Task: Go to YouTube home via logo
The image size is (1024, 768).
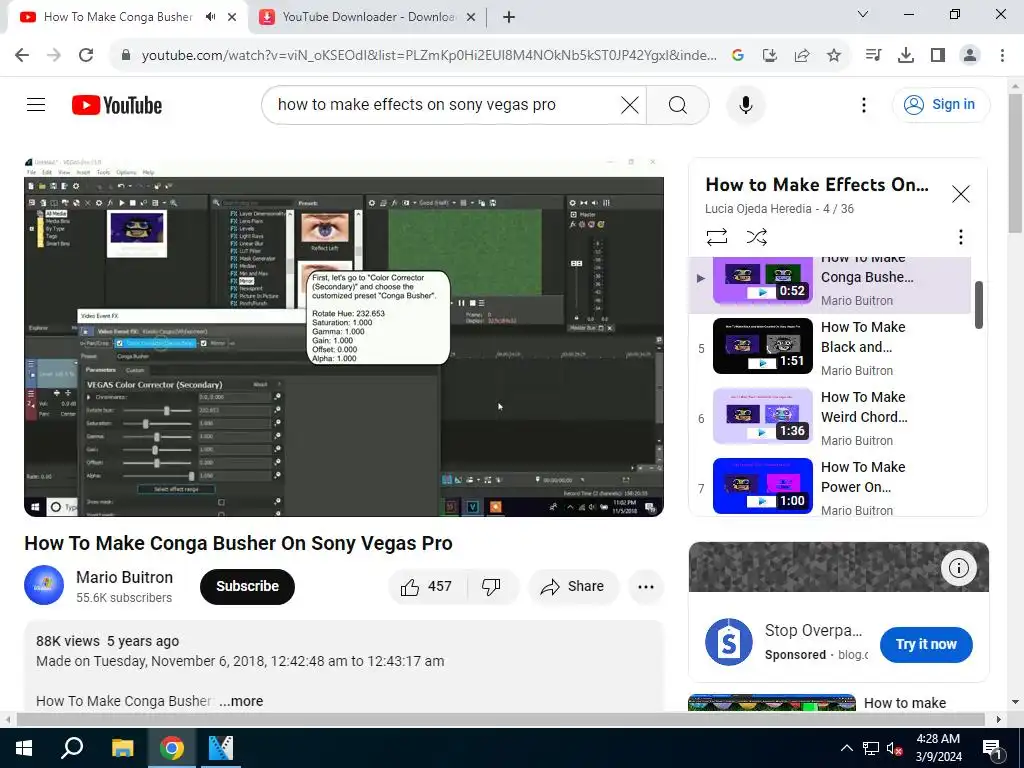Action: 117,105
